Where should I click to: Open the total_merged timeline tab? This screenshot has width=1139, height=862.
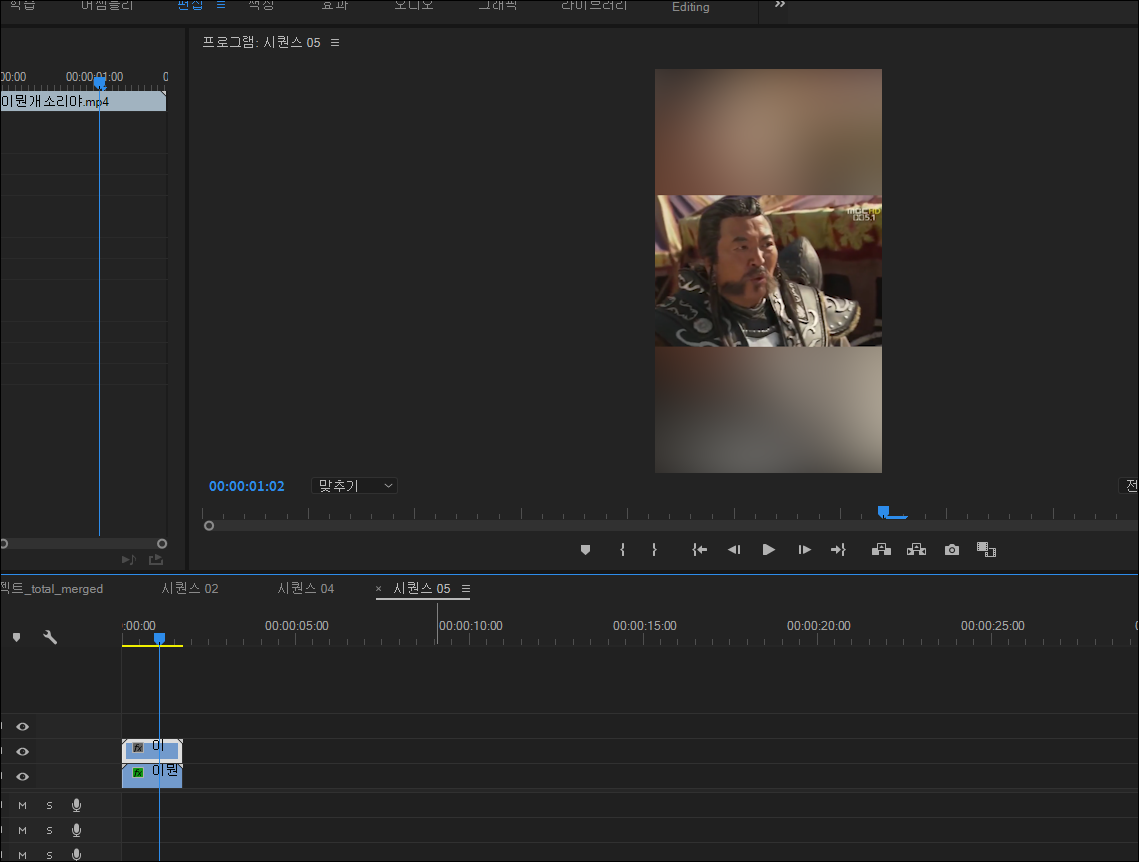(x=52, y=588)
